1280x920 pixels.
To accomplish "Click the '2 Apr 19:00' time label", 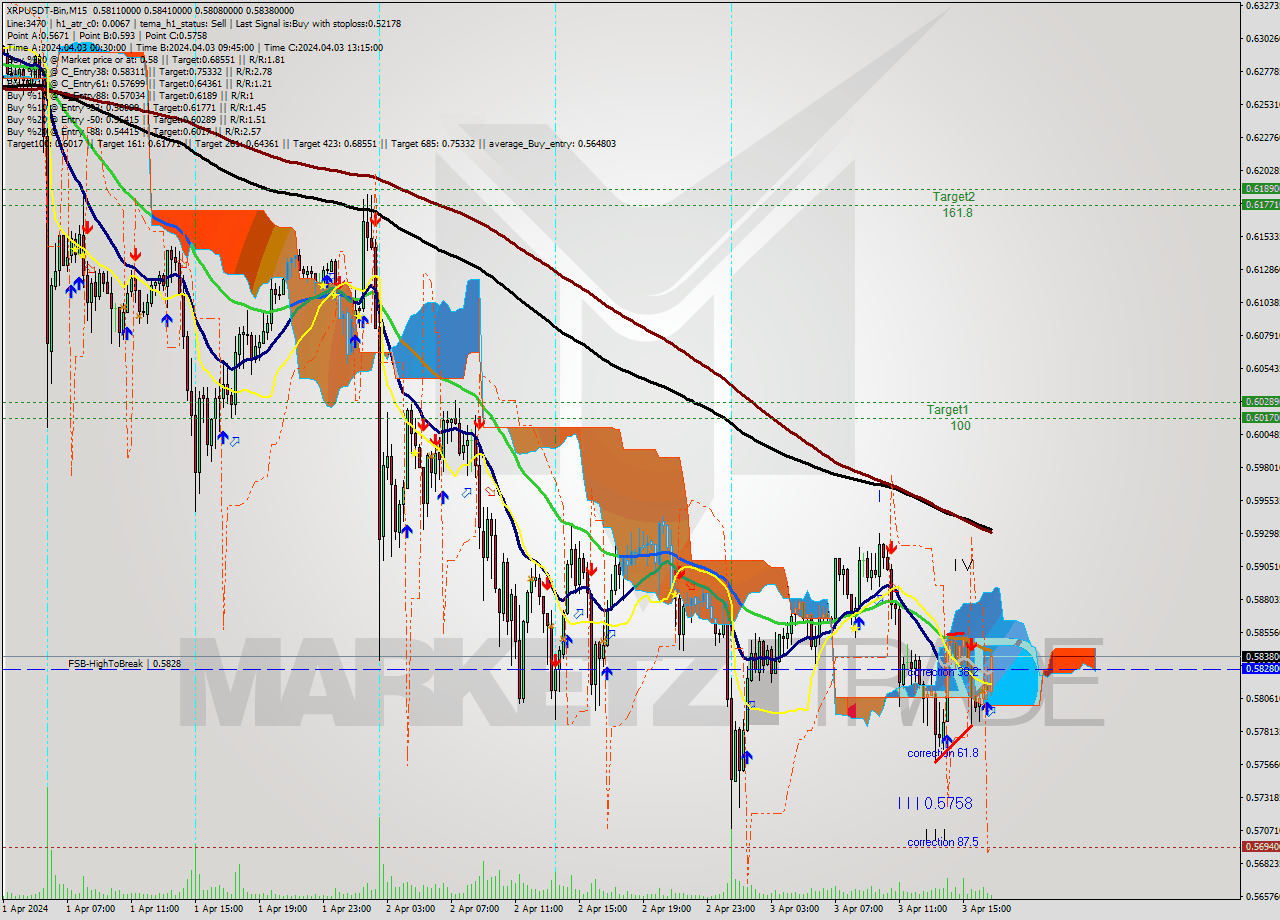I will (666, 909).
